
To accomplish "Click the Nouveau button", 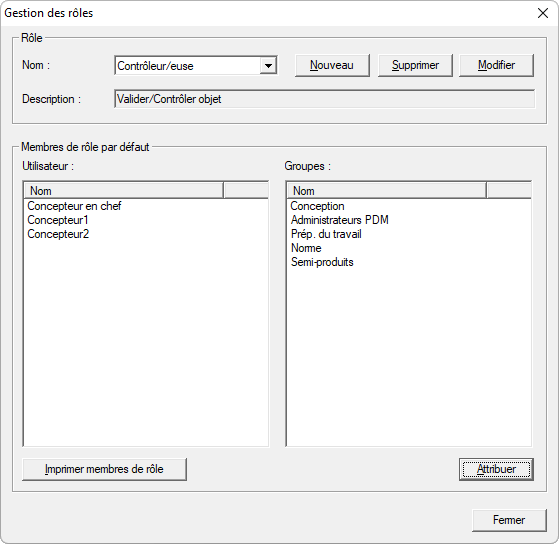I will point(332,65).
